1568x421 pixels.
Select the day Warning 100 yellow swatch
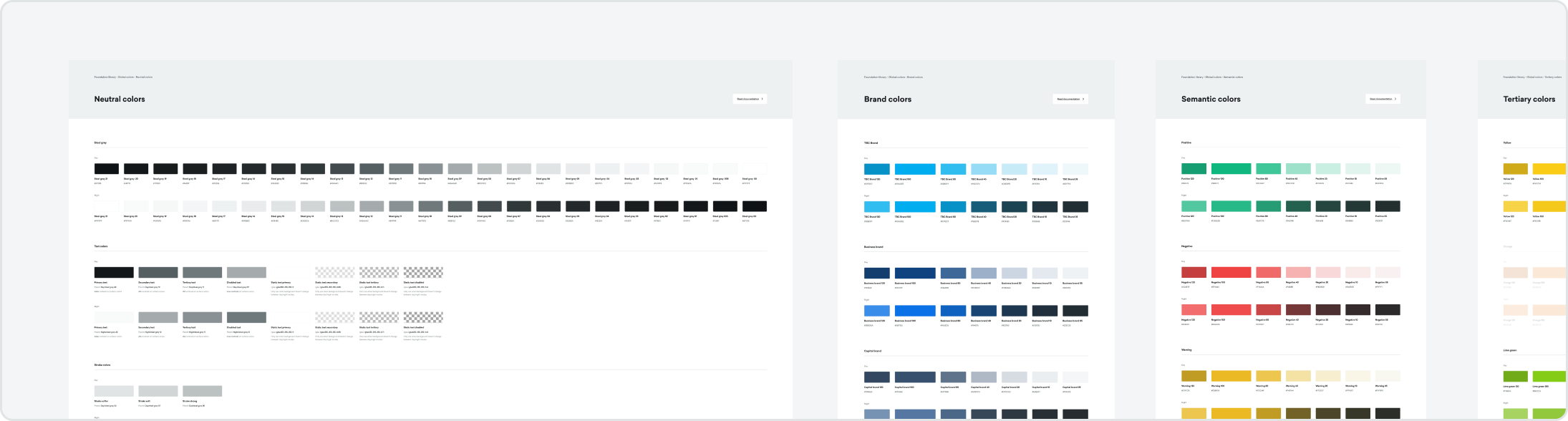click(x=1231, y=376)
